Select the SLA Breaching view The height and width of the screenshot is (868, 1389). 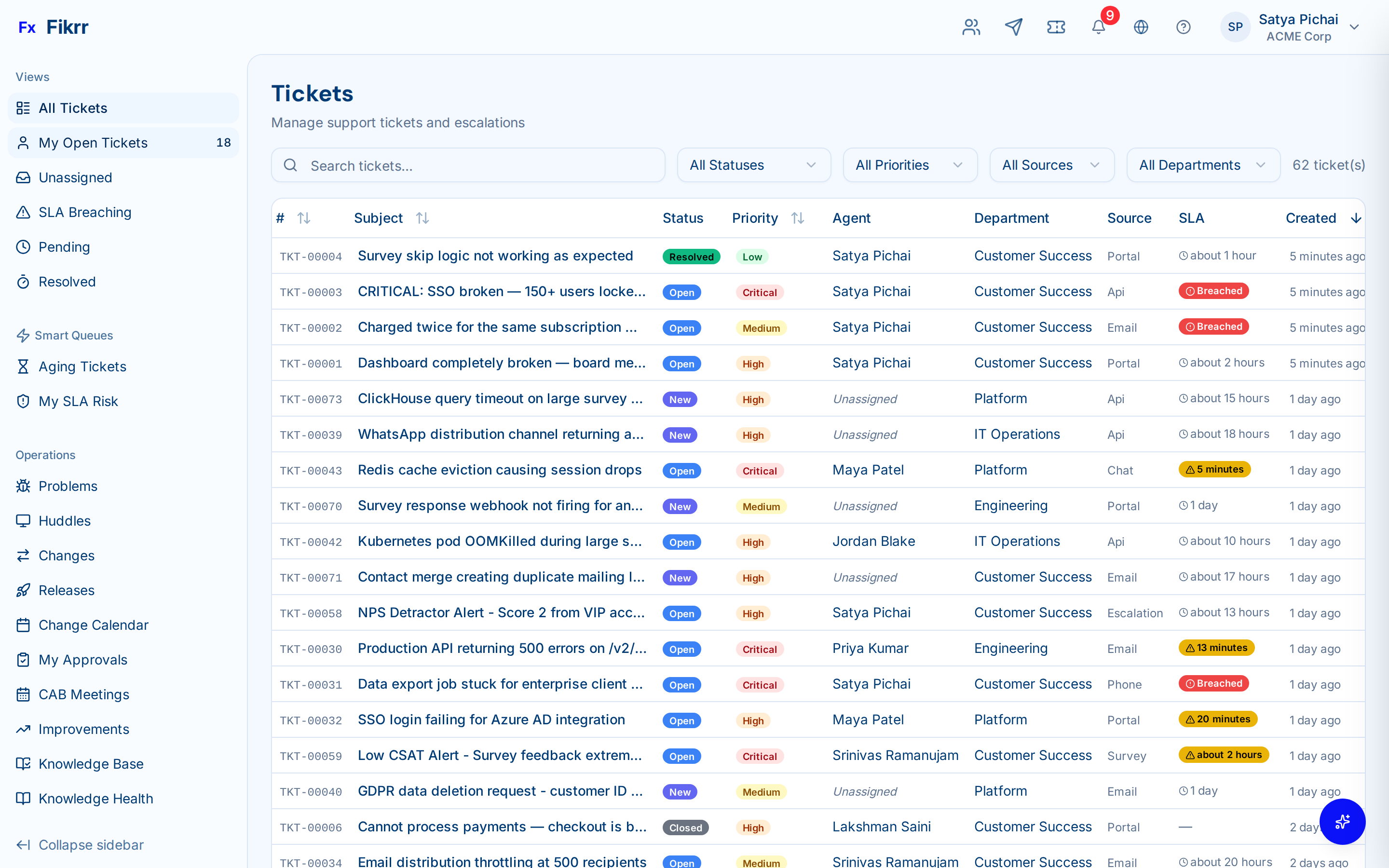85,212
